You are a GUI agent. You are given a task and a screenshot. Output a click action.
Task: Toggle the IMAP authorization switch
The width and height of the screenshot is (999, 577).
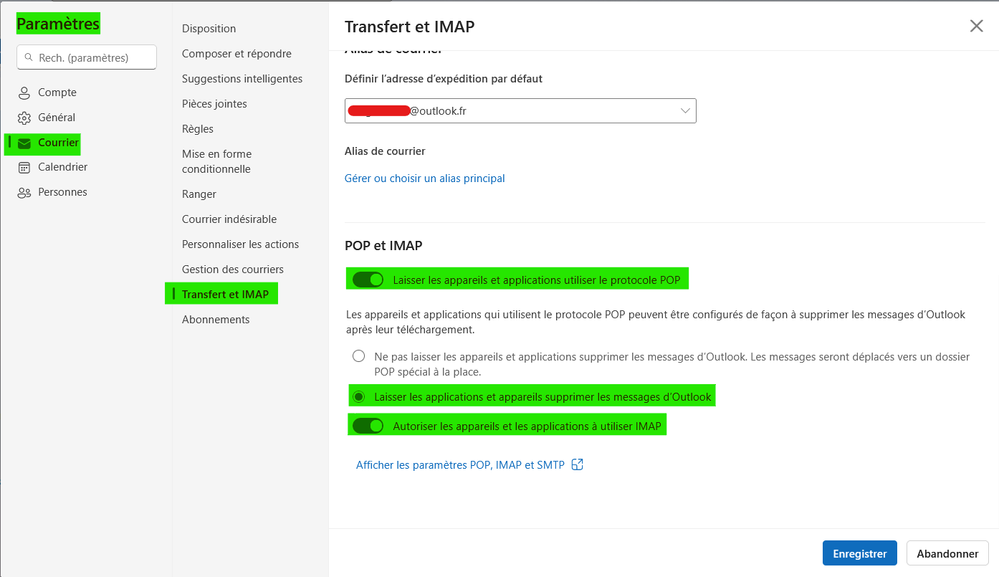(367, 426)
